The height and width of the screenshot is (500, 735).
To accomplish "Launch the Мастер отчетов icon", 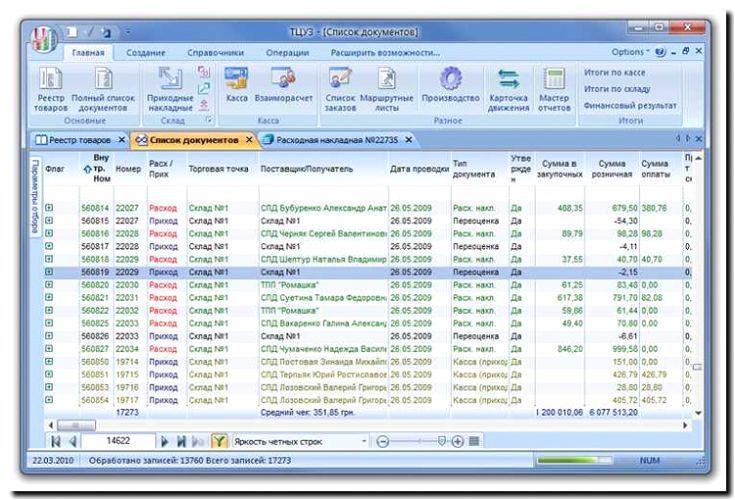I will 554,80.
